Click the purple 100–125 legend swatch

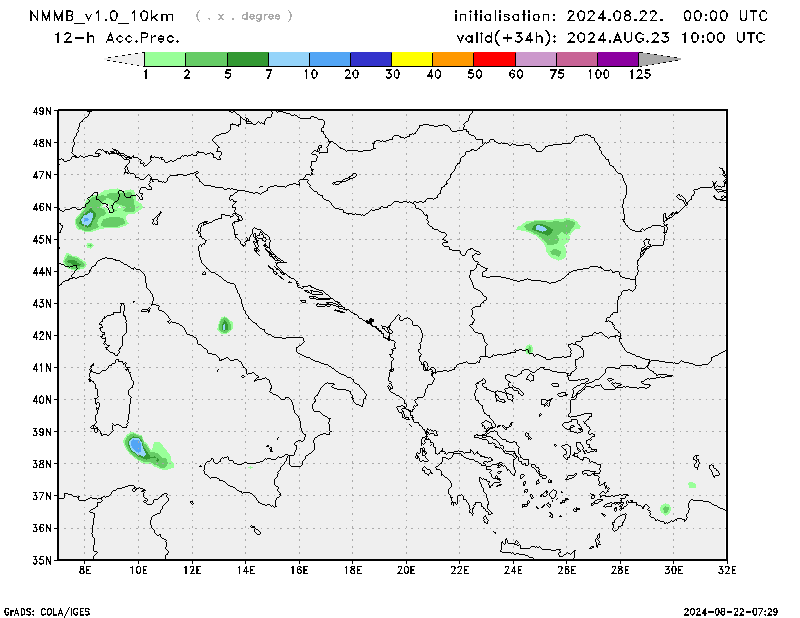pos(618,59)
